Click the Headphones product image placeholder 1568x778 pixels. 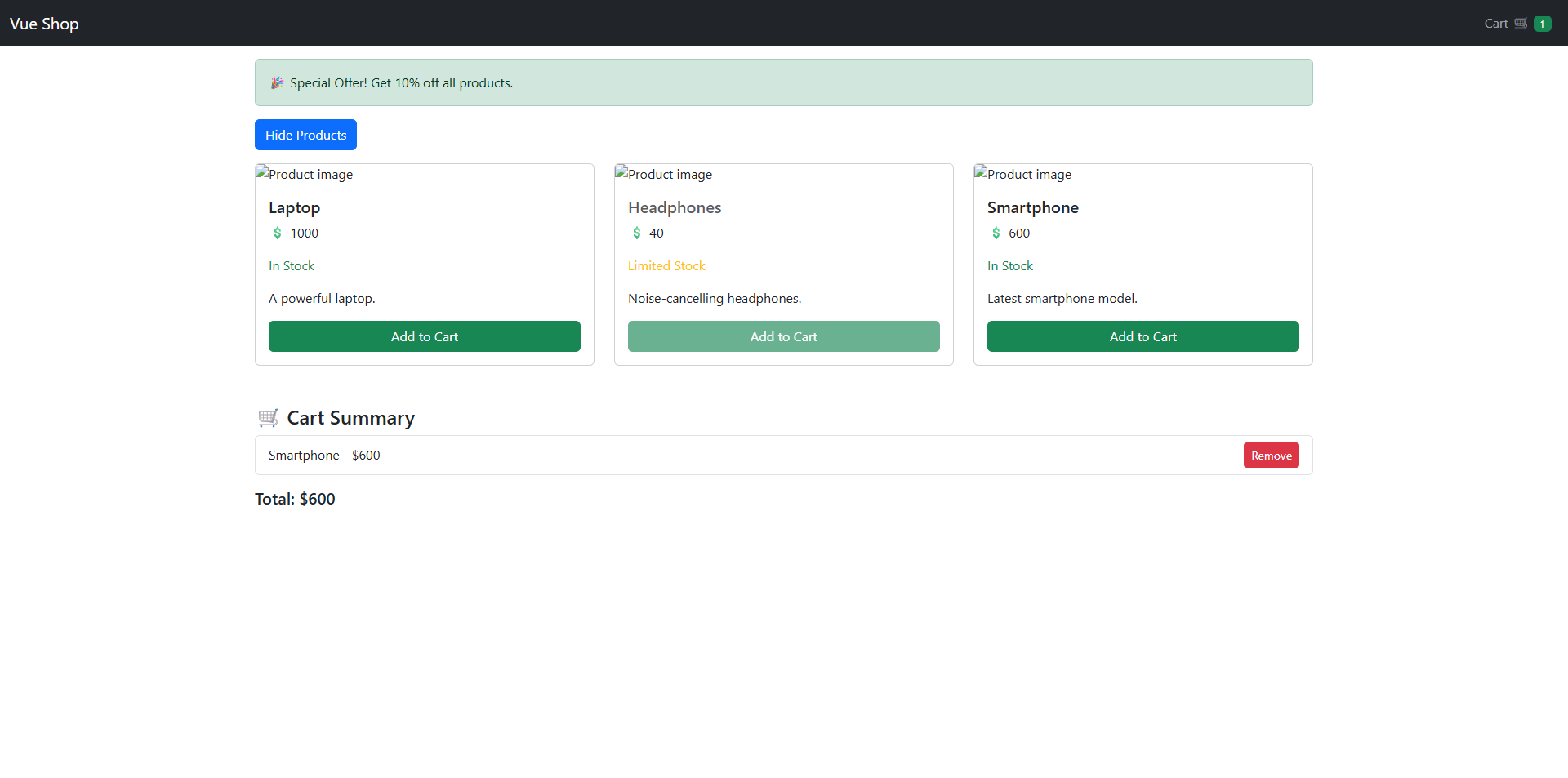point(664,174)
